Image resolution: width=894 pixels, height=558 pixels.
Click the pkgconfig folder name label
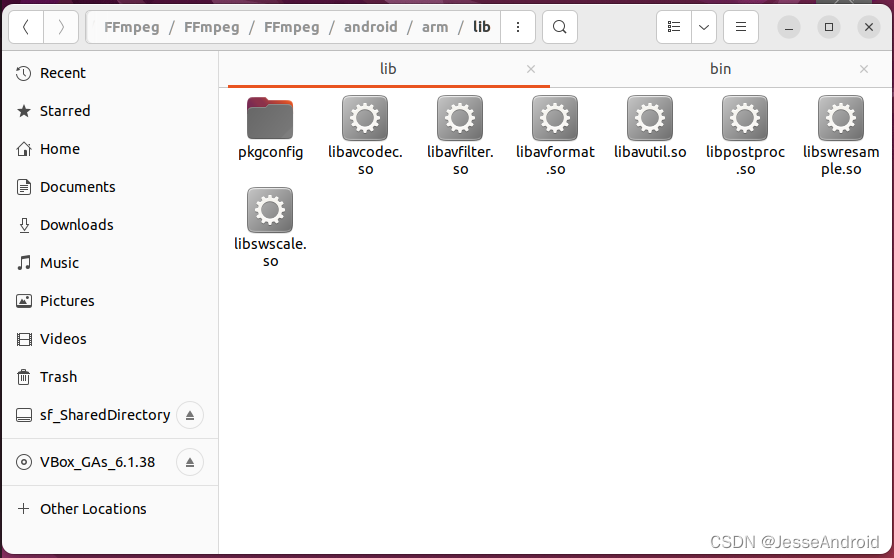coord(270,153)
